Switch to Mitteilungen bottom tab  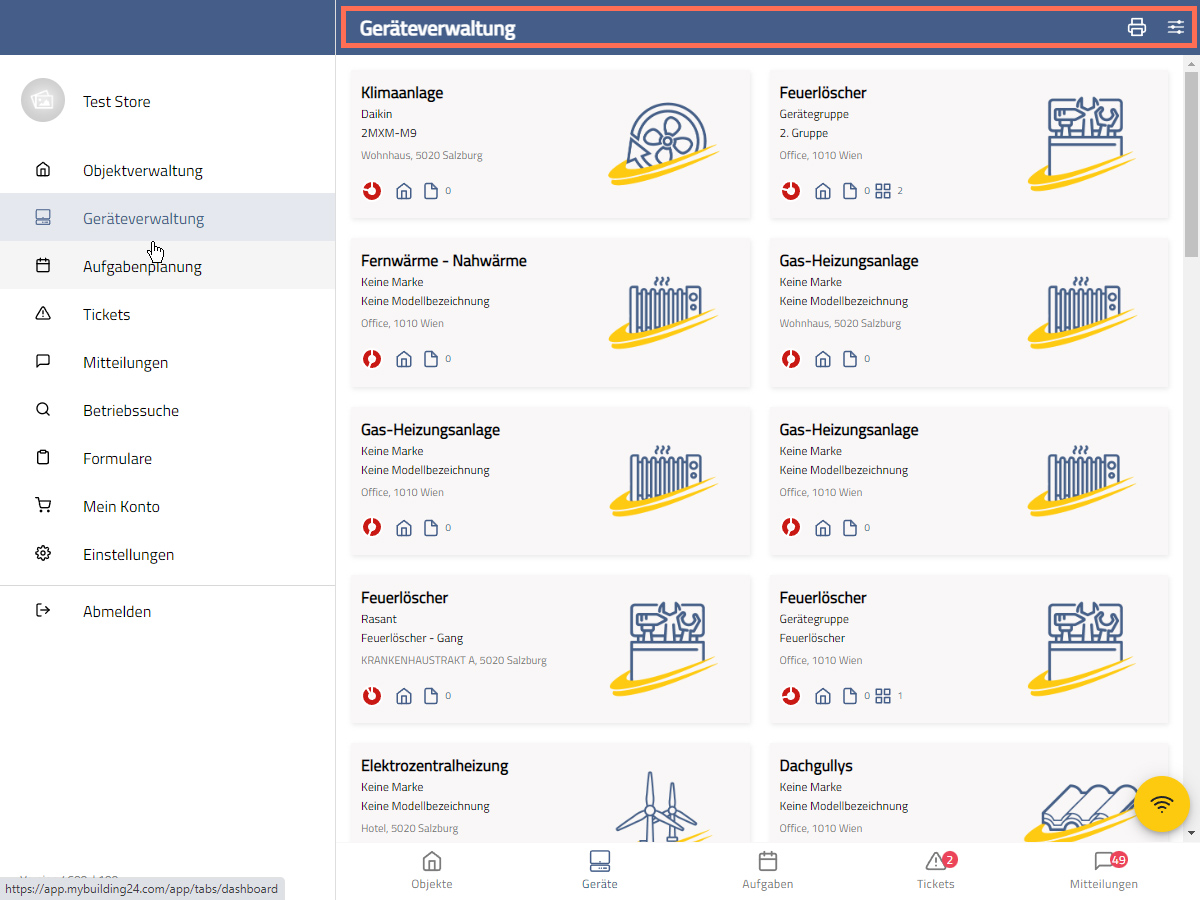point(1104,869)
